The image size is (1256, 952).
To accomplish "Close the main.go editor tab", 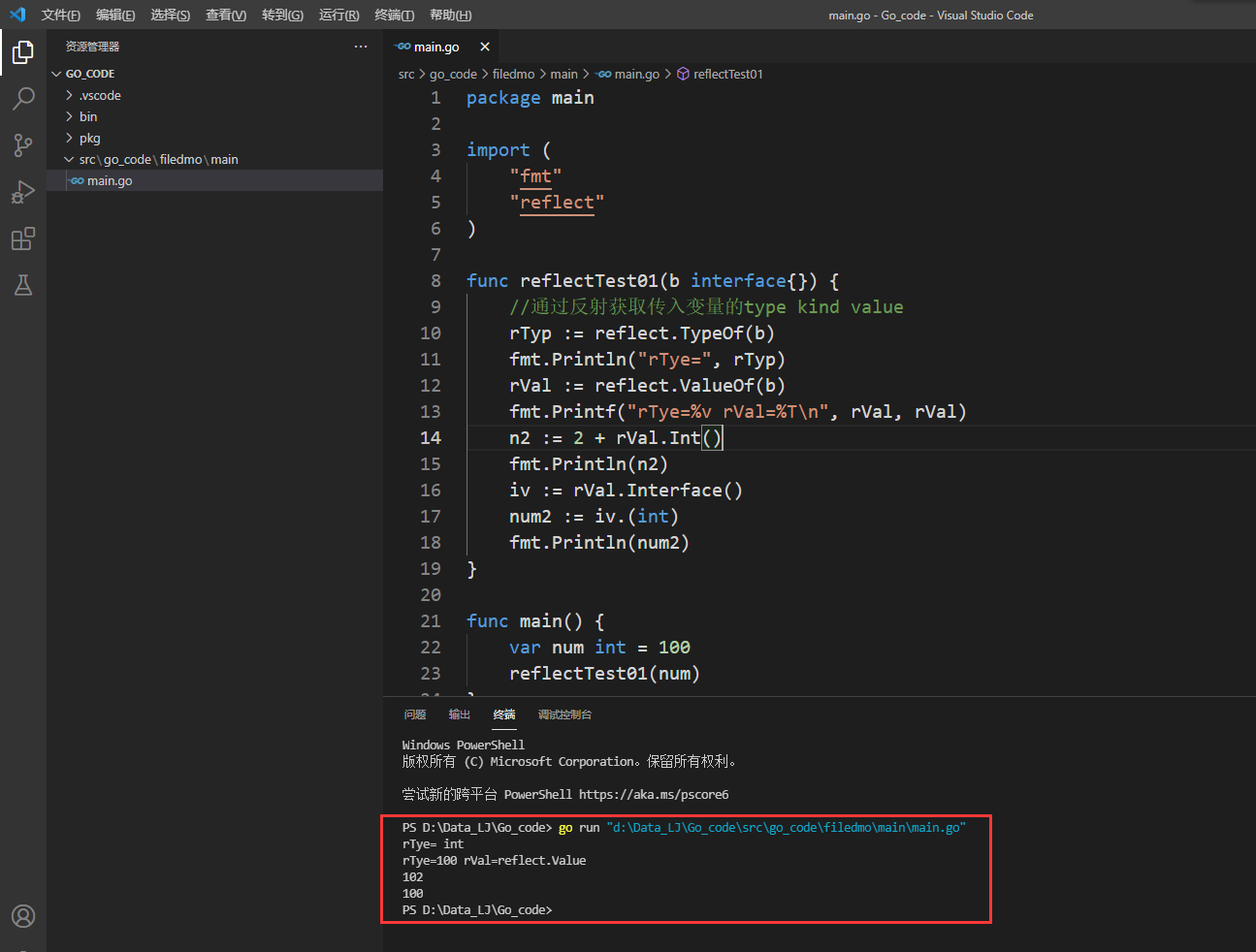I will click(485, 47).
